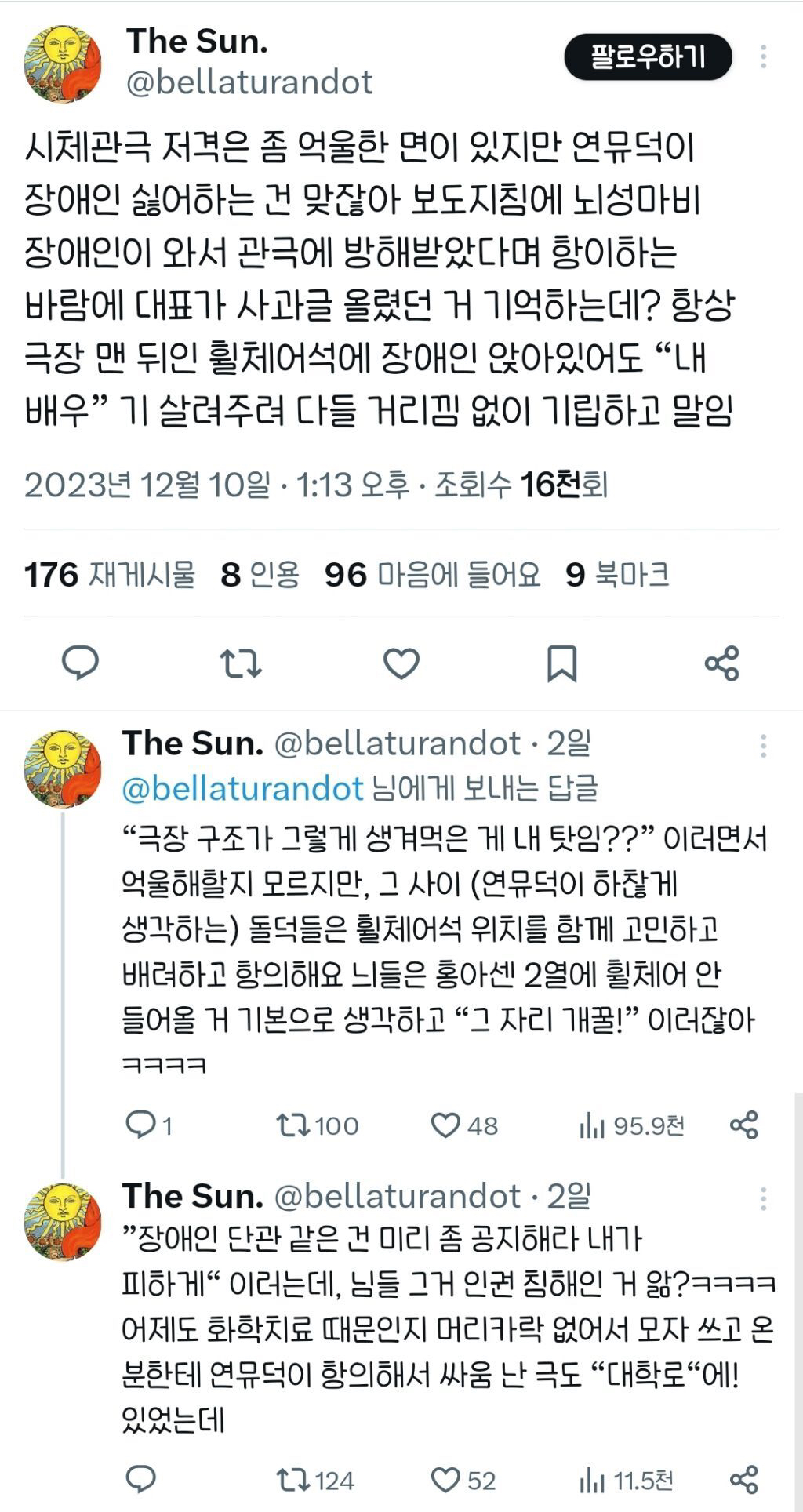803x1512 pixels.
Task: Open main tweet more options menu
Action: pos(763,57)
